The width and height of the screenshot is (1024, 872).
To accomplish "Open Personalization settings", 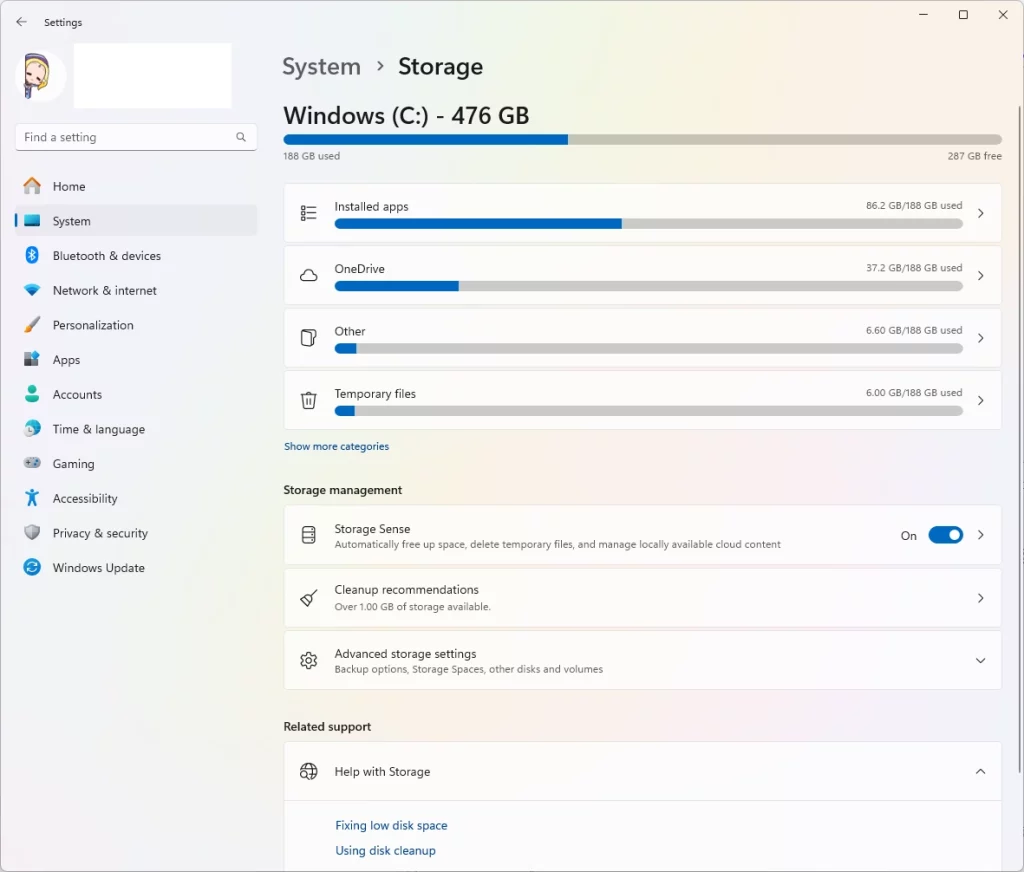I will 136,325.
